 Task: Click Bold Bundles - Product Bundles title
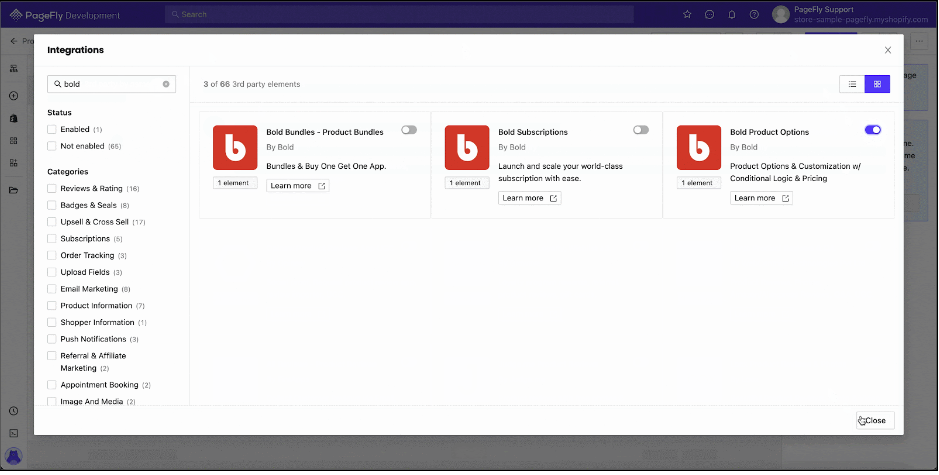point(325,132)
